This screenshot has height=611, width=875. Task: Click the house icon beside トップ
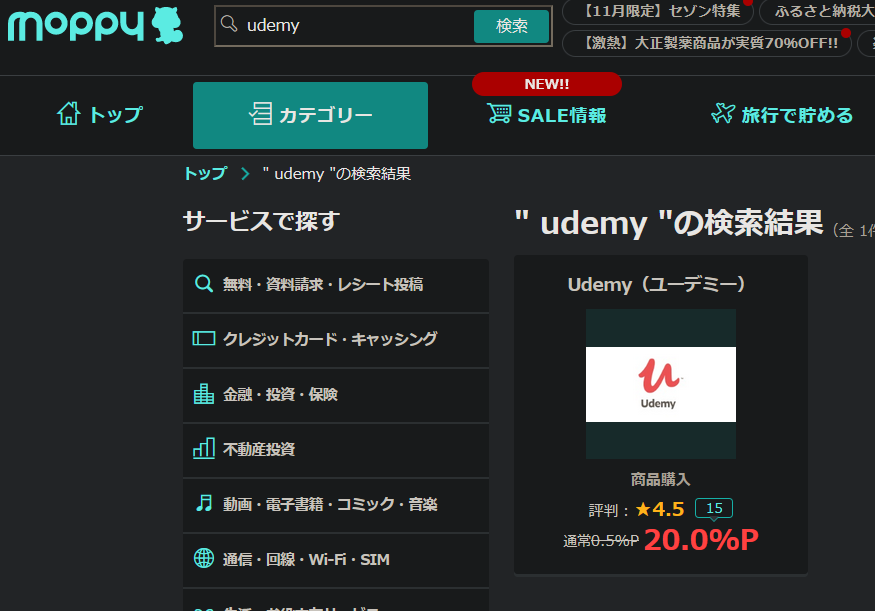coord(68,113)
